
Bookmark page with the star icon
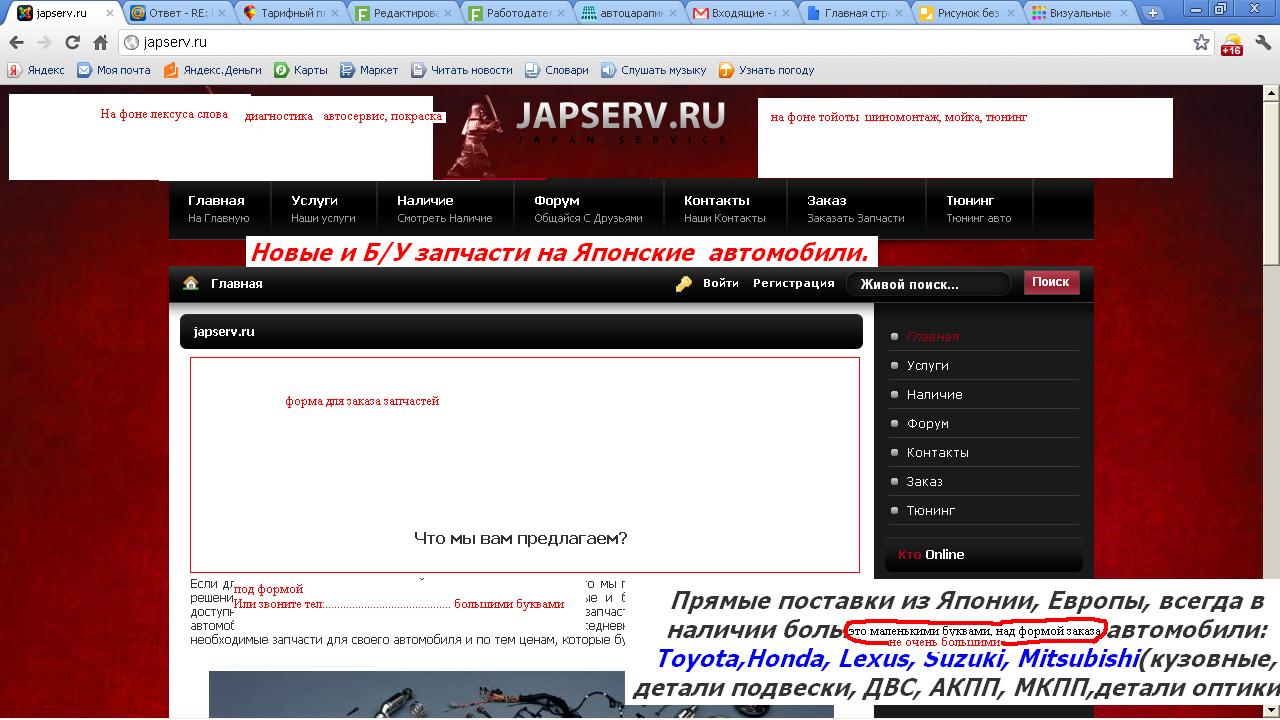(1201, 43)
